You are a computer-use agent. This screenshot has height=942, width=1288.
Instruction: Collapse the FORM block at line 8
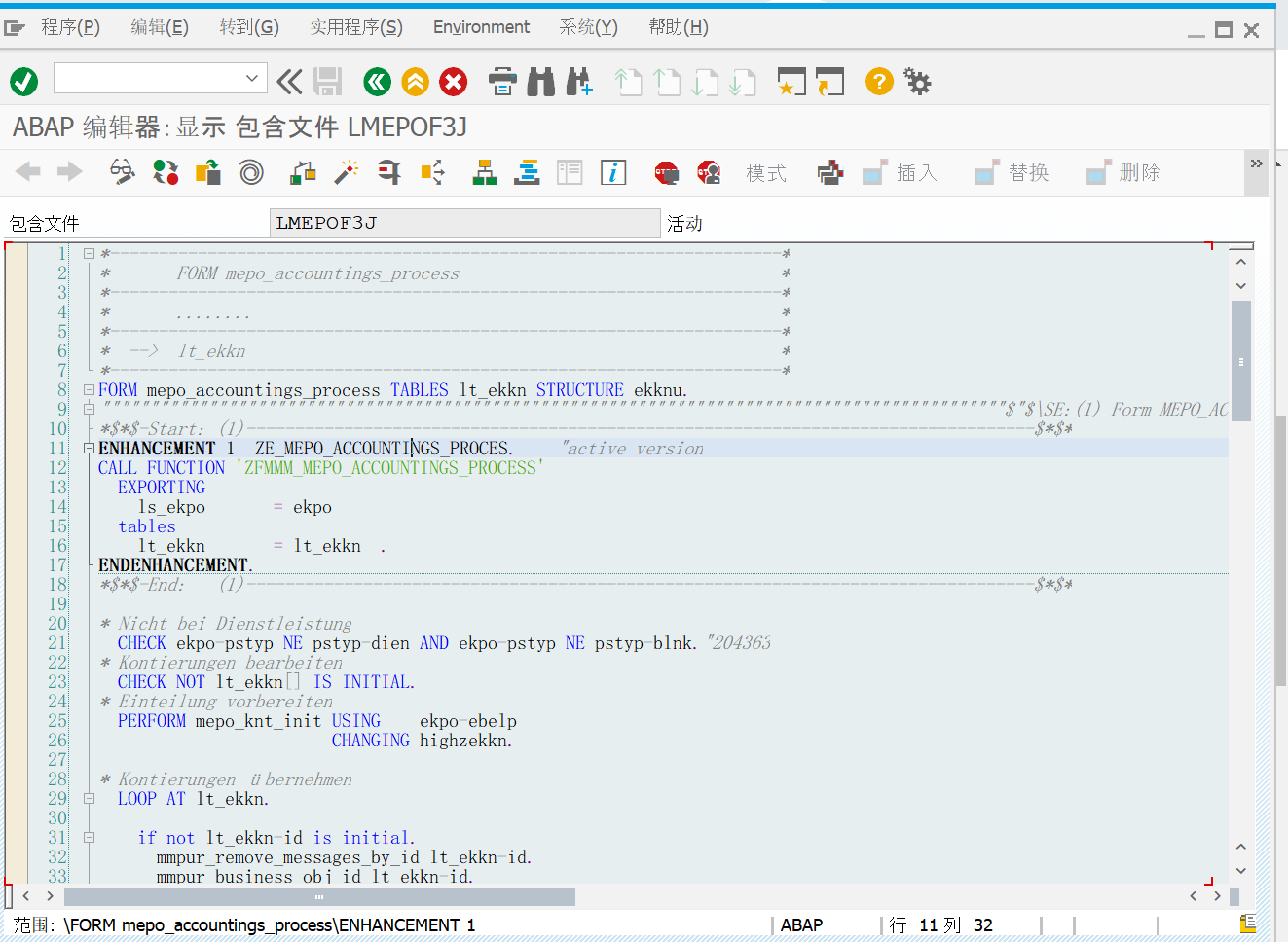(x=89, y=390)
